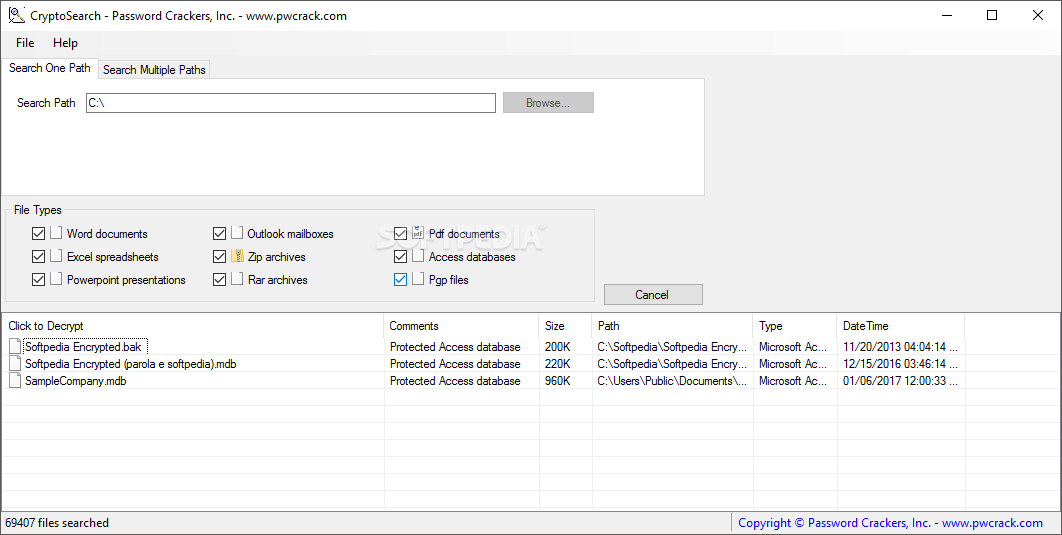Click file icon beside Softpedia Encrypted (parola e softpedia).mdb
The height and width of the screenshot is (535, 1062).
(15, 364)
